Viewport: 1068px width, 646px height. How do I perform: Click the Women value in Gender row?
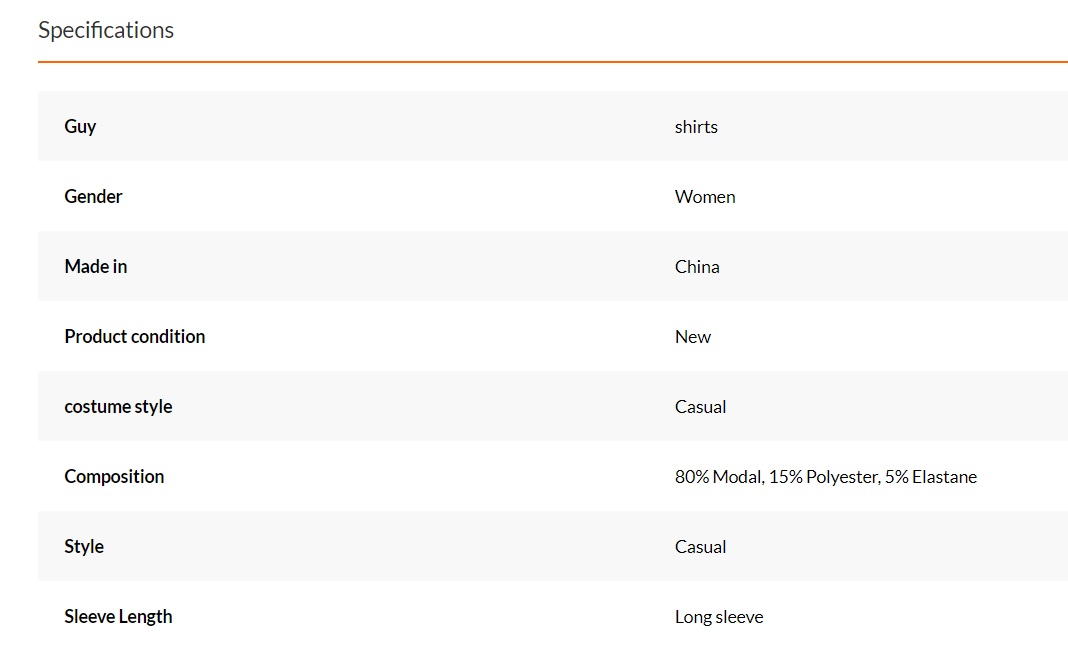pos(705,197)
